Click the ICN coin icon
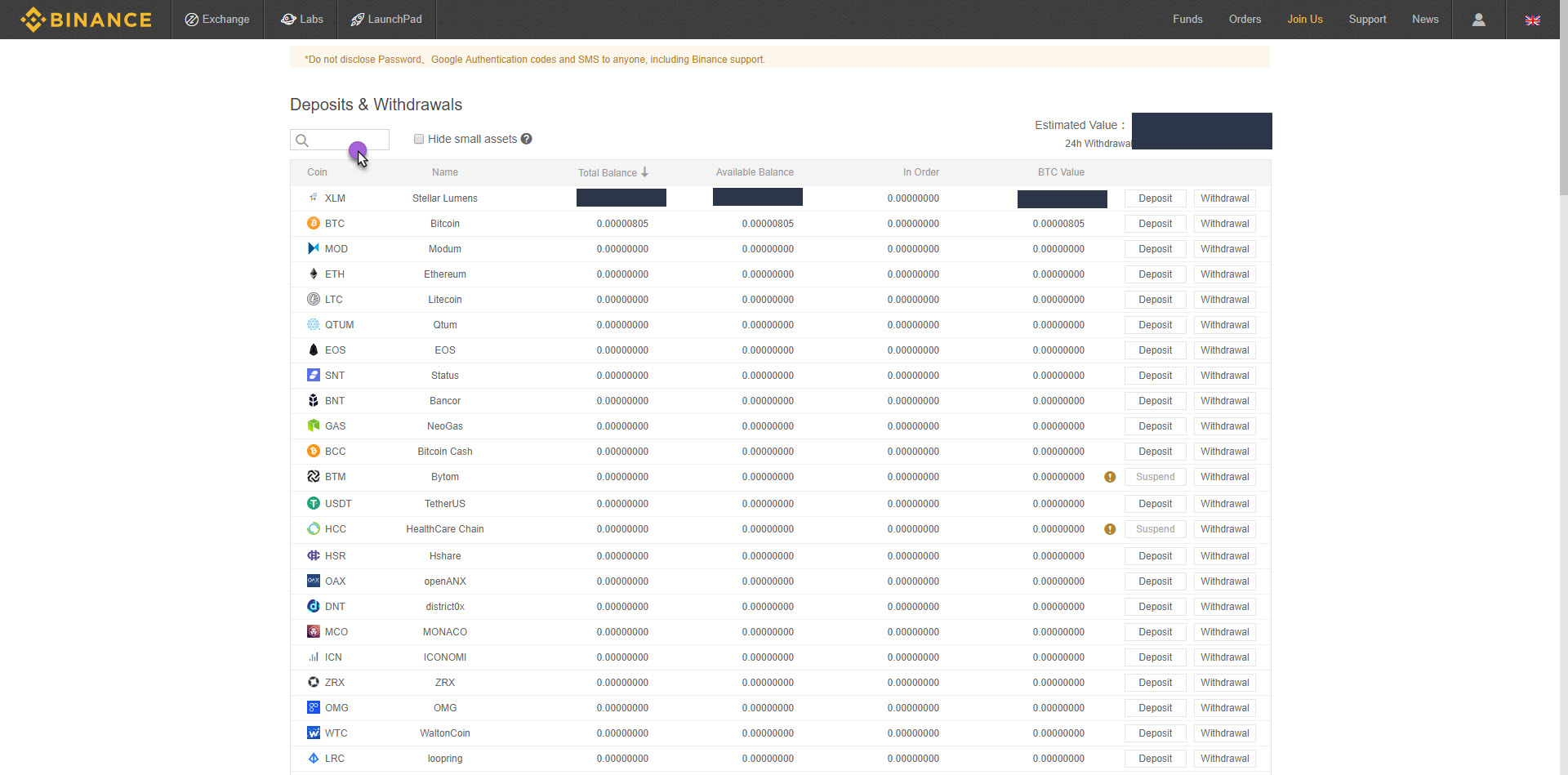The height and width of the screenshot is (775, 1568). 314,657
